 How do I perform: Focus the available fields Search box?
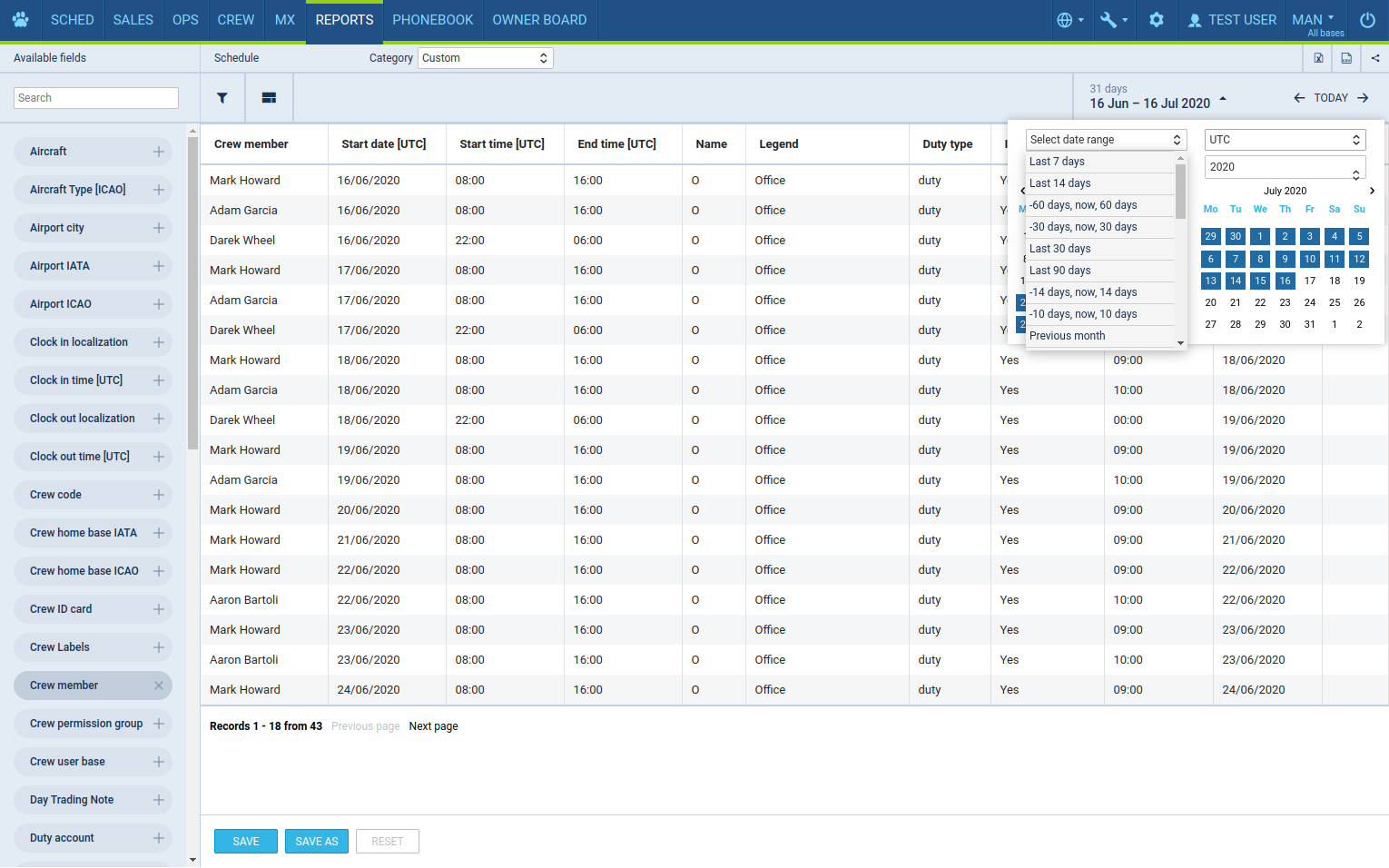pos(96,98)
